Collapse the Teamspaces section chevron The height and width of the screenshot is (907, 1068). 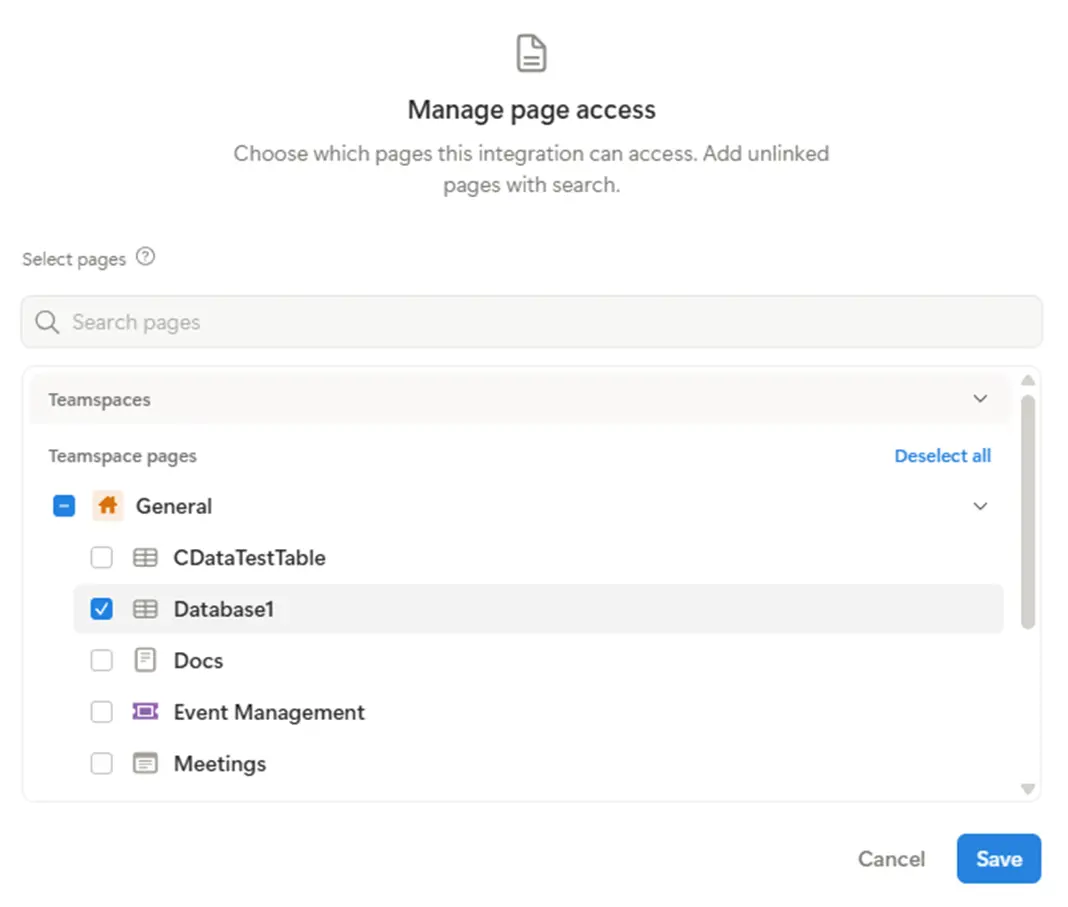click(980, 399)
